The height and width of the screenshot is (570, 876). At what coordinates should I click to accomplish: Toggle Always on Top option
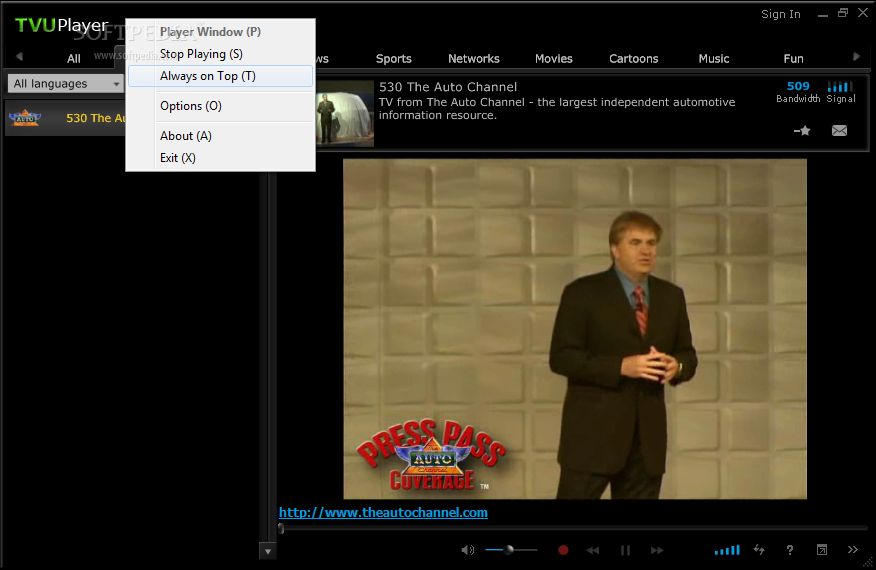[x=220, y=76]
